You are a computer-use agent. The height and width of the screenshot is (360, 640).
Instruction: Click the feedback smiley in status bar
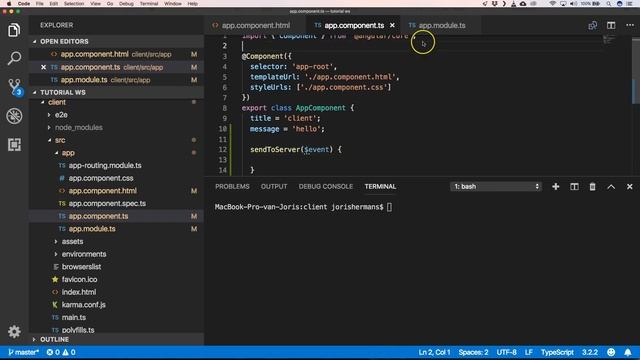tap(611, 352)
